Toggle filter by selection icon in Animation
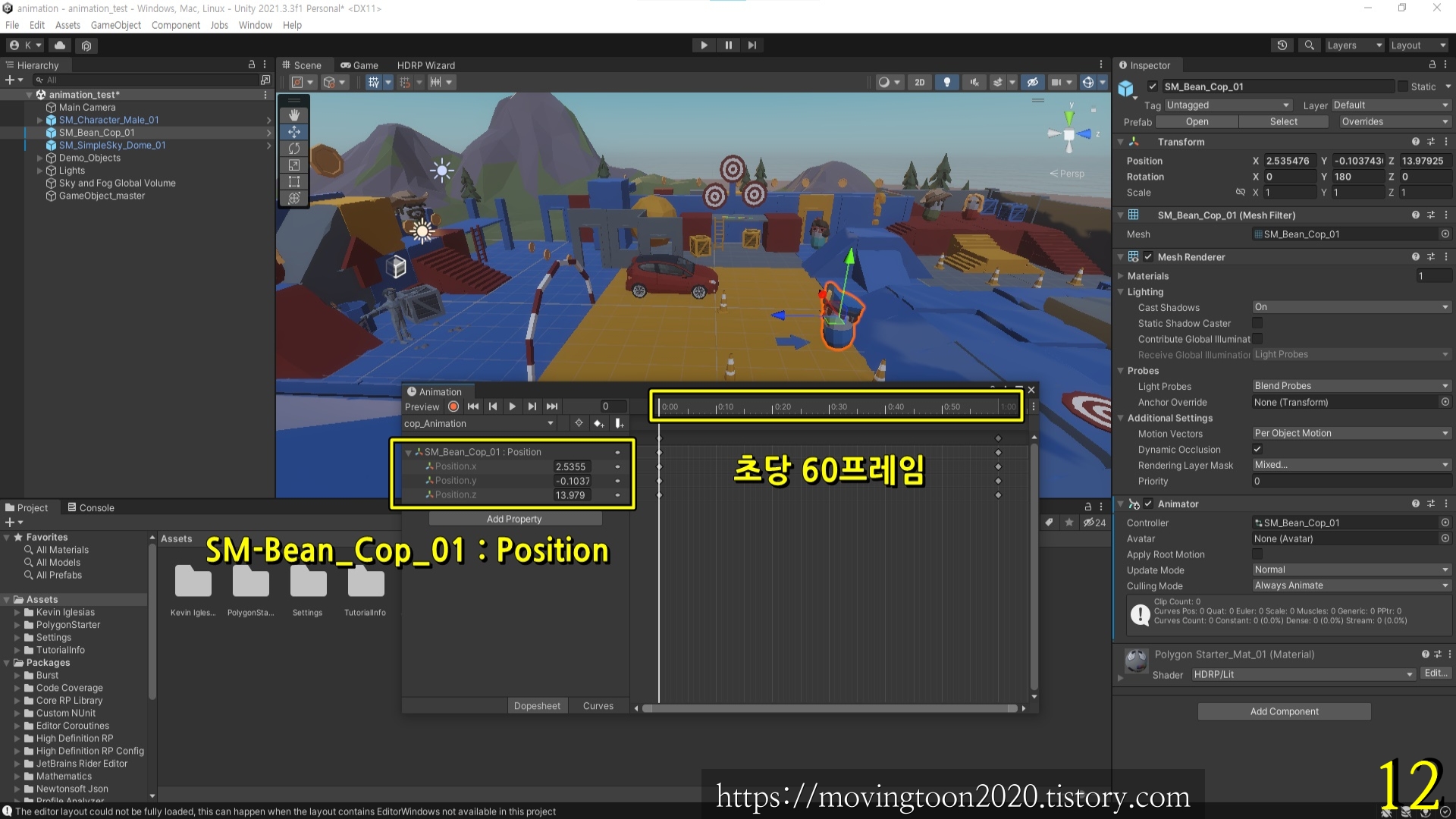 pos(579,424)
